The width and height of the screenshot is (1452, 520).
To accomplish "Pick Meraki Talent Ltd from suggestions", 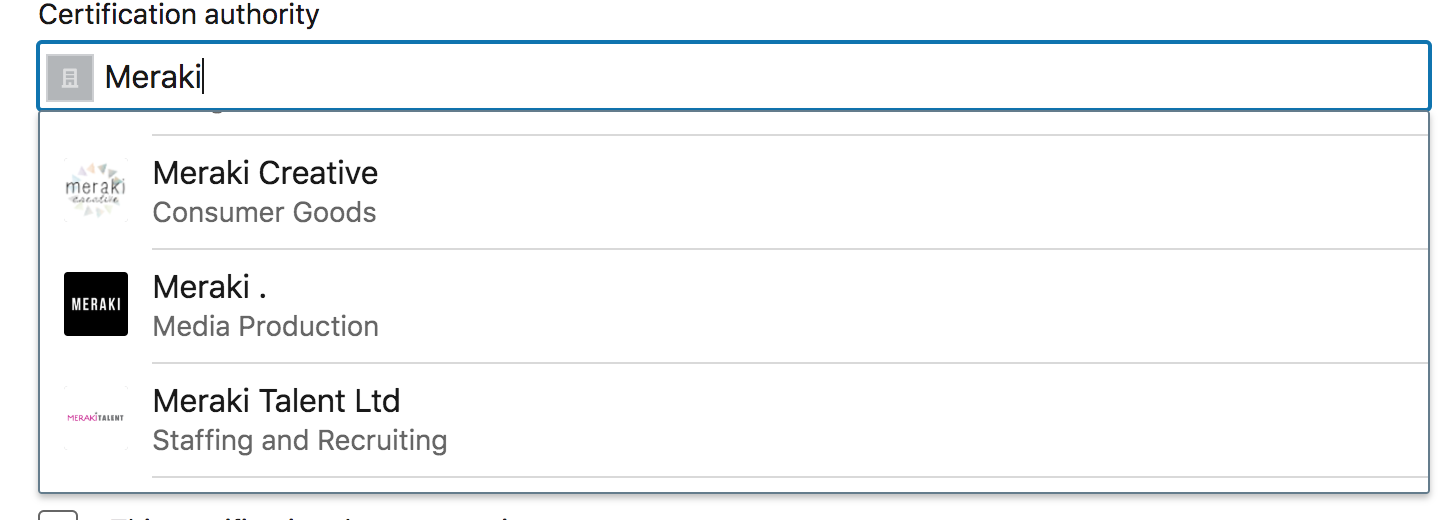I will [x=276, y=401].
